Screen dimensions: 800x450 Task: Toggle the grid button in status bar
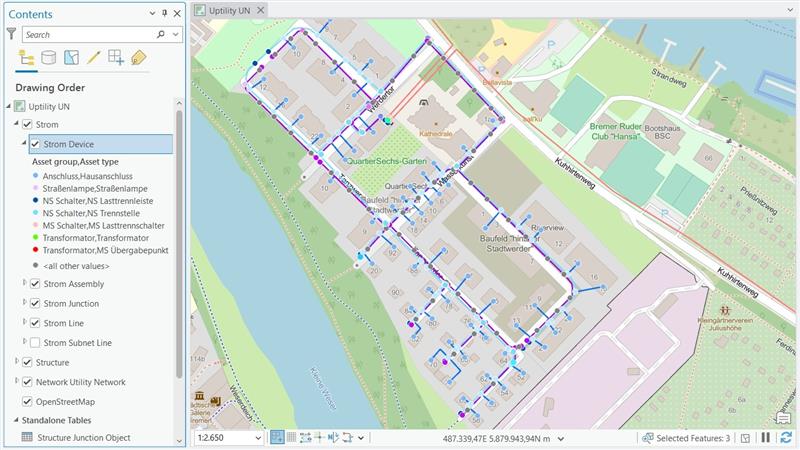click(x=291, y=437)
